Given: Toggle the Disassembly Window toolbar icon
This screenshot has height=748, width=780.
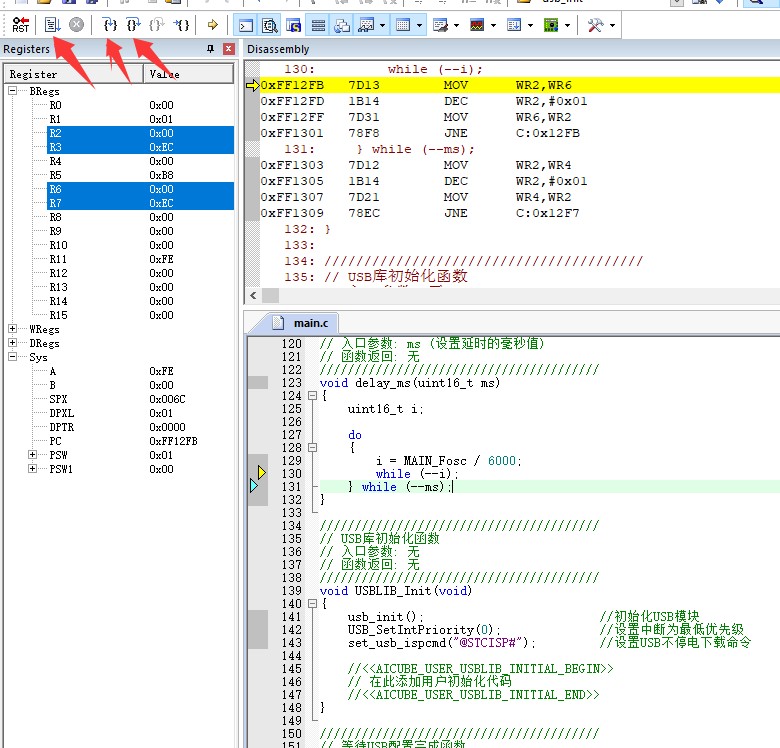Looking at the screenshot, I should click(x=269, y=24).
